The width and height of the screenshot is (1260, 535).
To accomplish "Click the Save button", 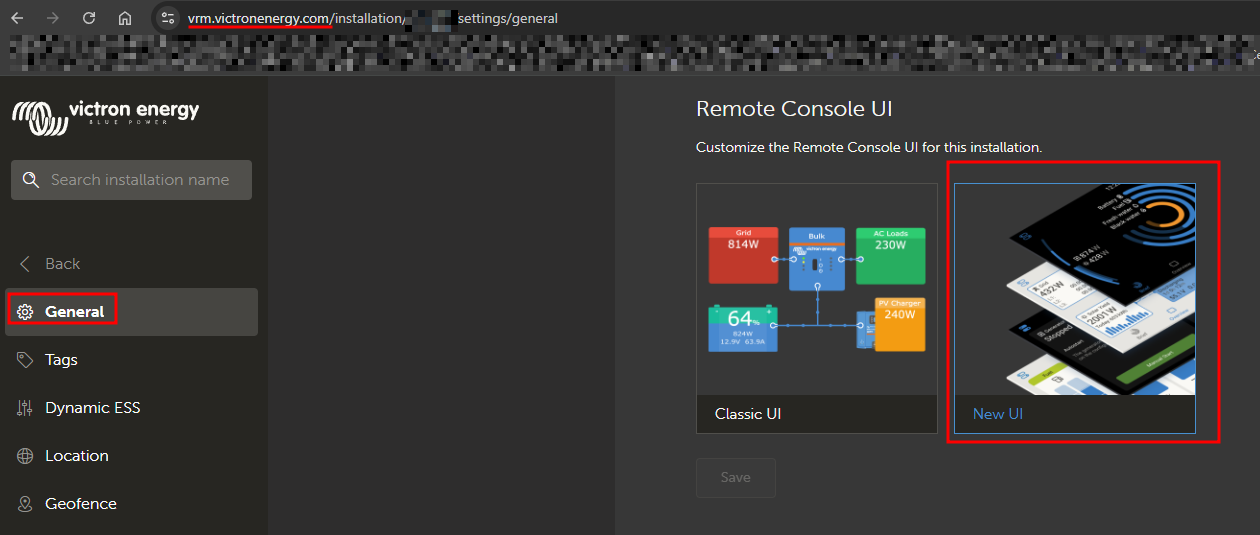I will [x=736, y=478].
